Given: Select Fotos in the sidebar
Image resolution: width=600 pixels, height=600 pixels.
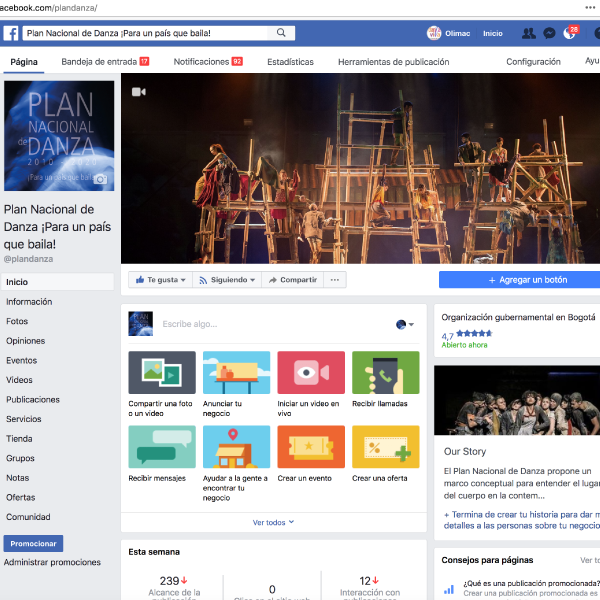Looking at the screenshot, I should pos(17,321).
